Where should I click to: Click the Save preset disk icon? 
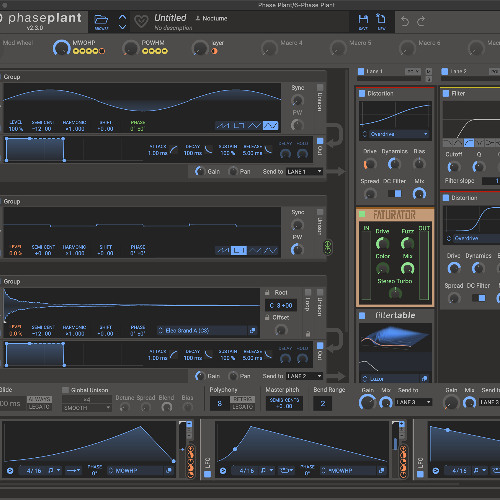[363, 19]
